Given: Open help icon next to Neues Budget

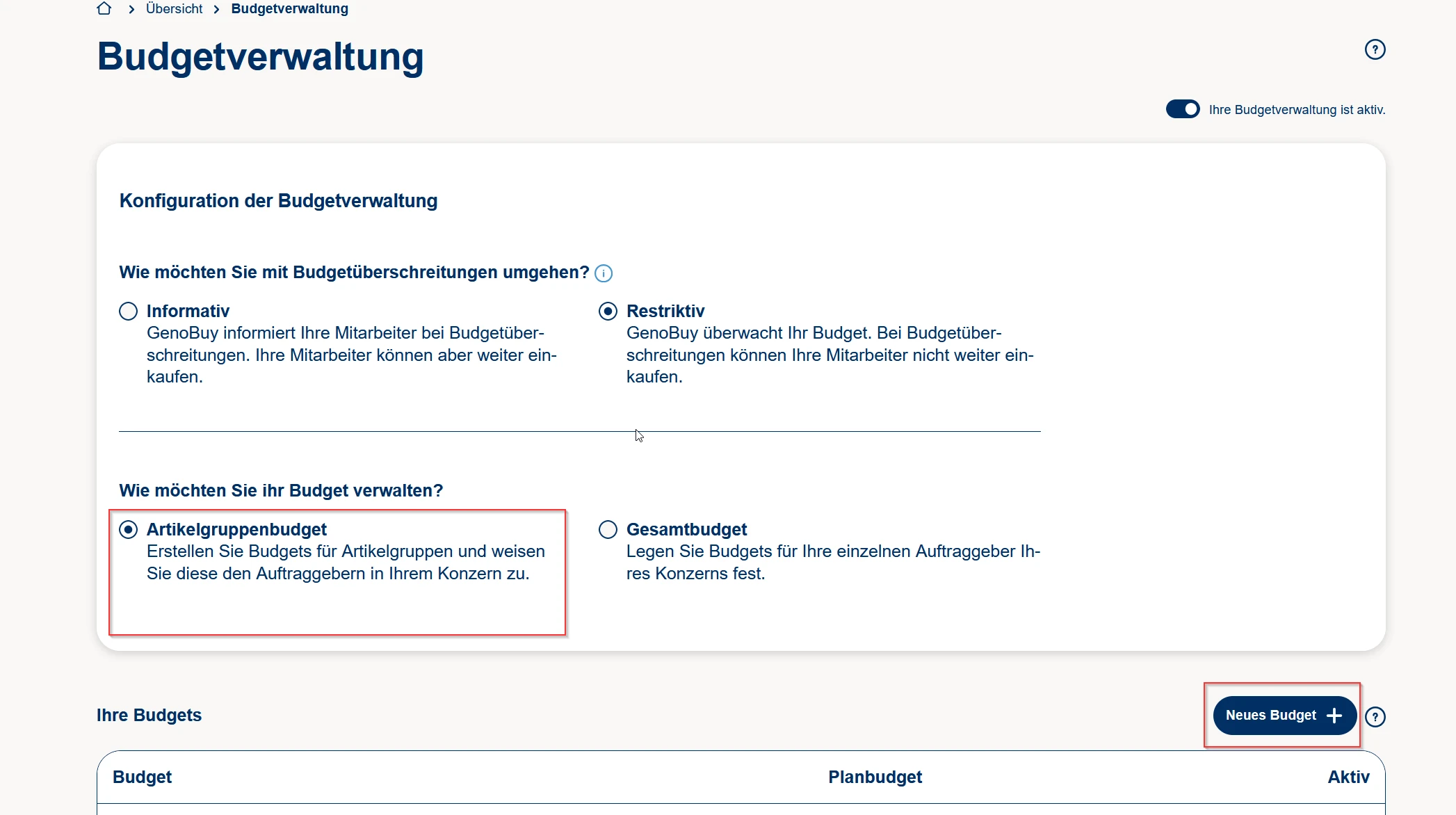Looking at the screenshot, I should pos(1375,716).
